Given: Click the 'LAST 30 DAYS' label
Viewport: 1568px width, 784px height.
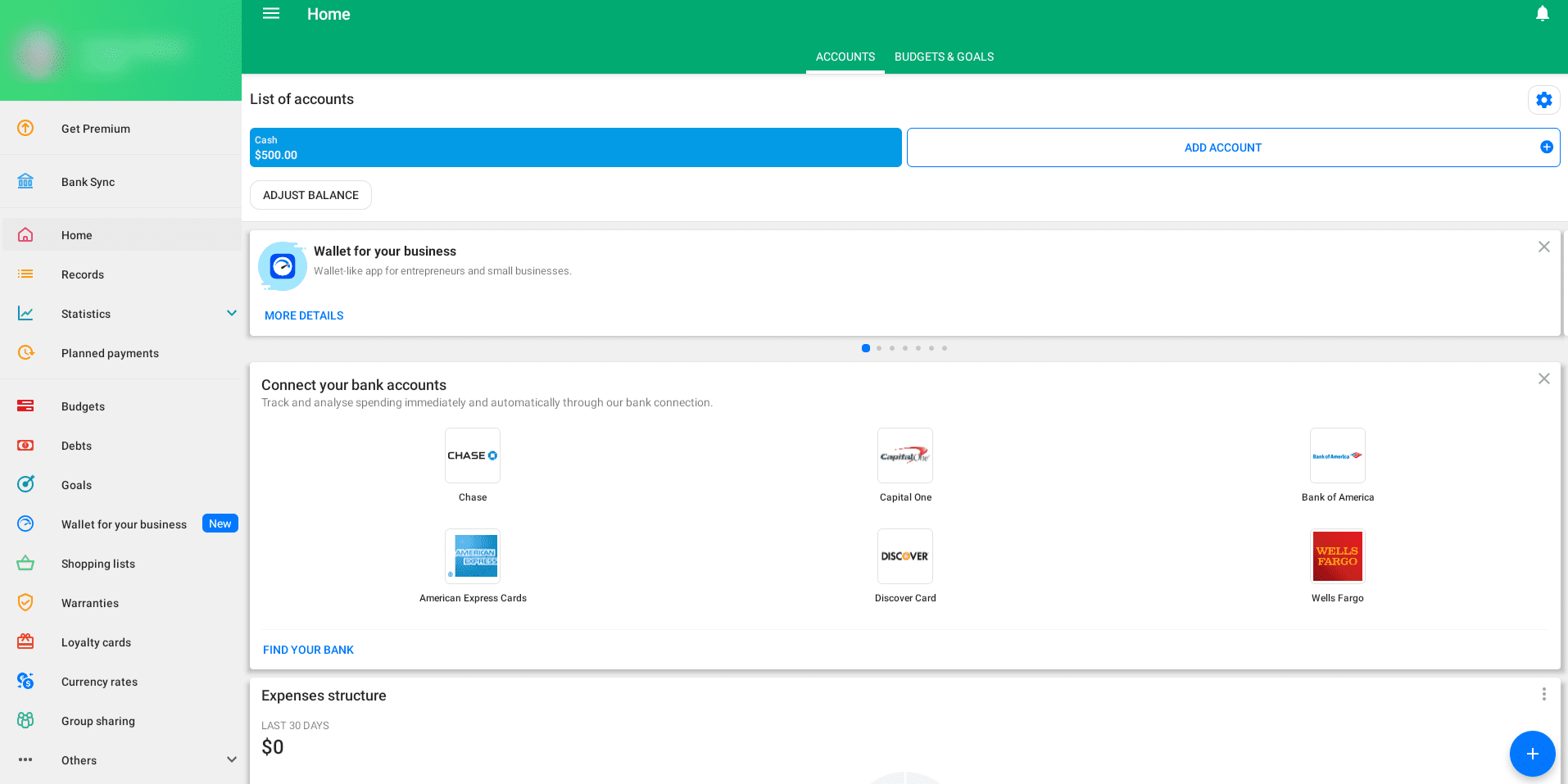Looking at the screenshot, I should point(295,726).
